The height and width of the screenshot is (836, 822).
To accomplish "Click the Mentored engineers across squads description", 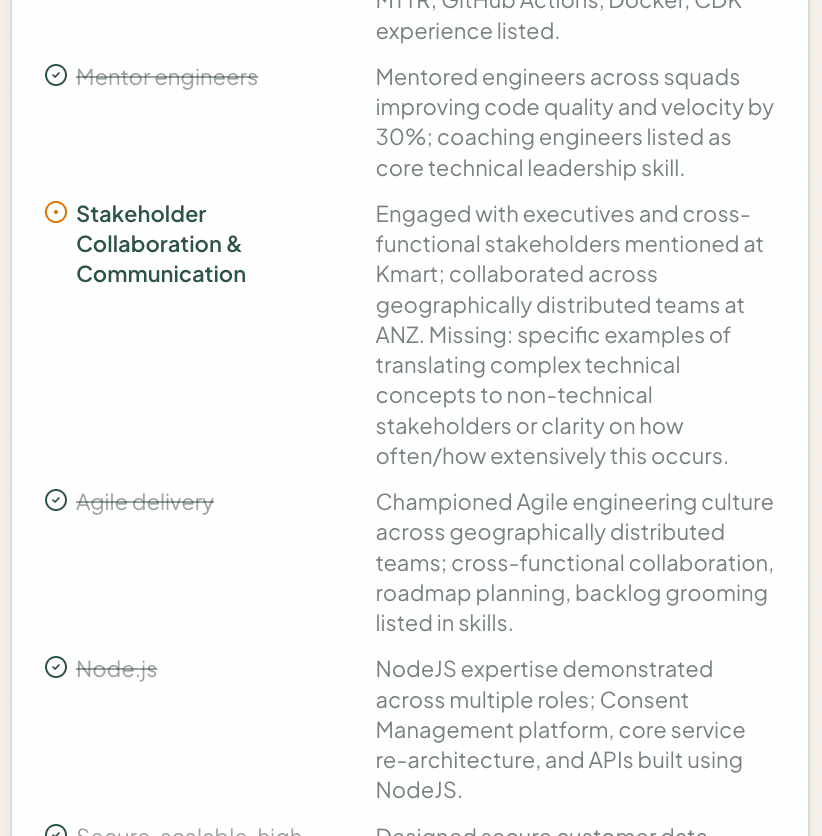I will tap(575, 123).
